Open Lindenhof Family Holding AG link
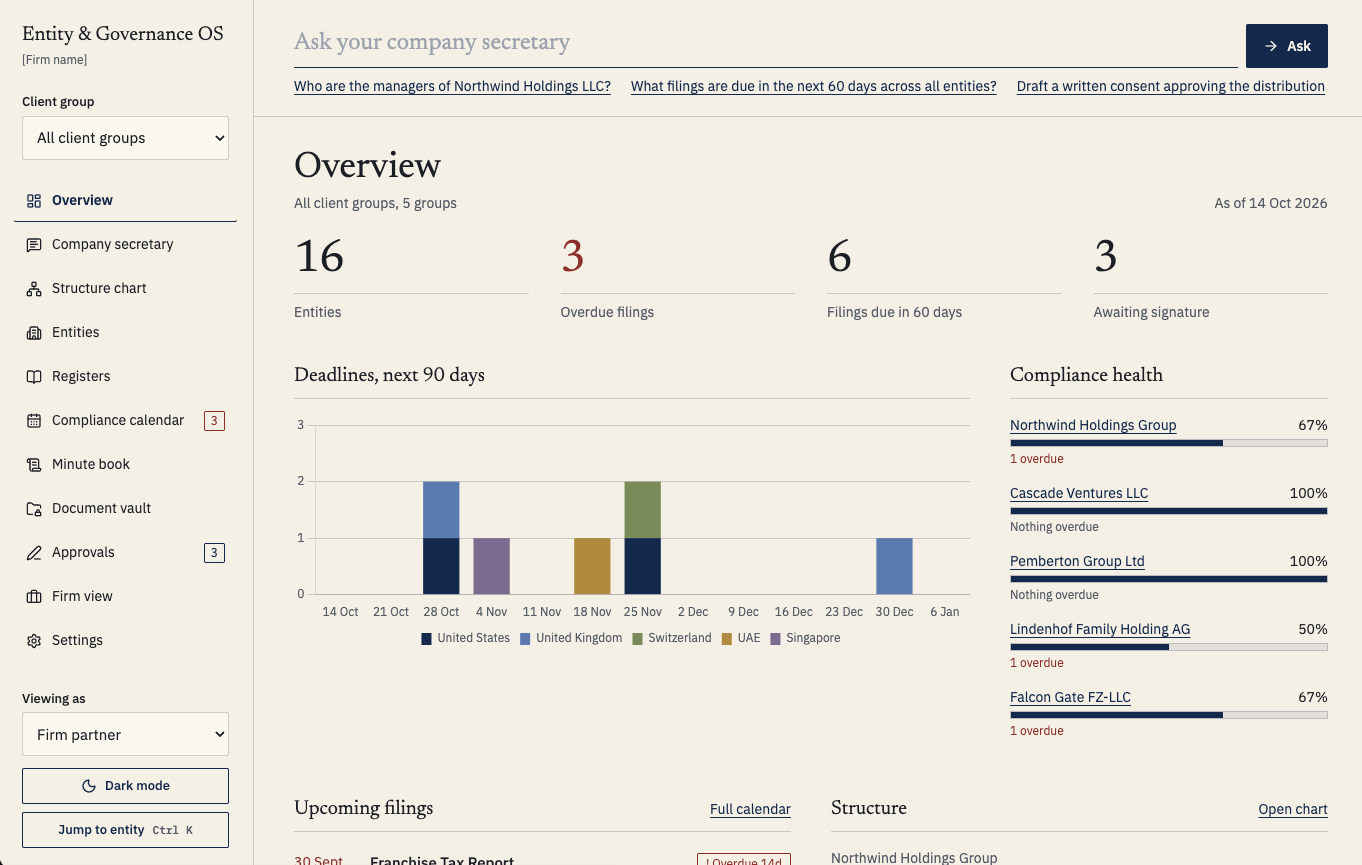The width and height of the screenshot is (1362, 865). (1100, 629)
